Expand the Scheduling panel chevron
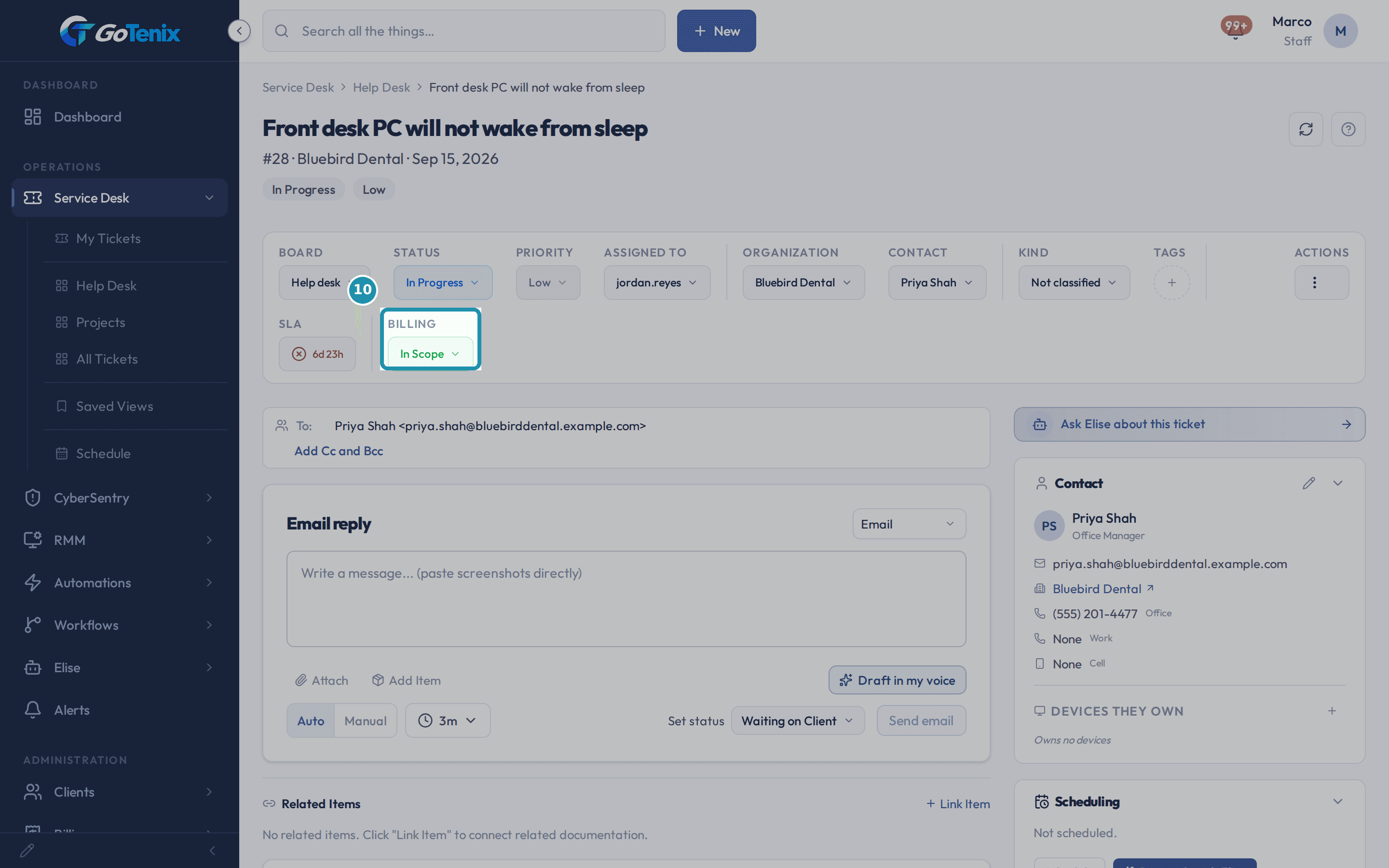 [x=1337, y=801]
